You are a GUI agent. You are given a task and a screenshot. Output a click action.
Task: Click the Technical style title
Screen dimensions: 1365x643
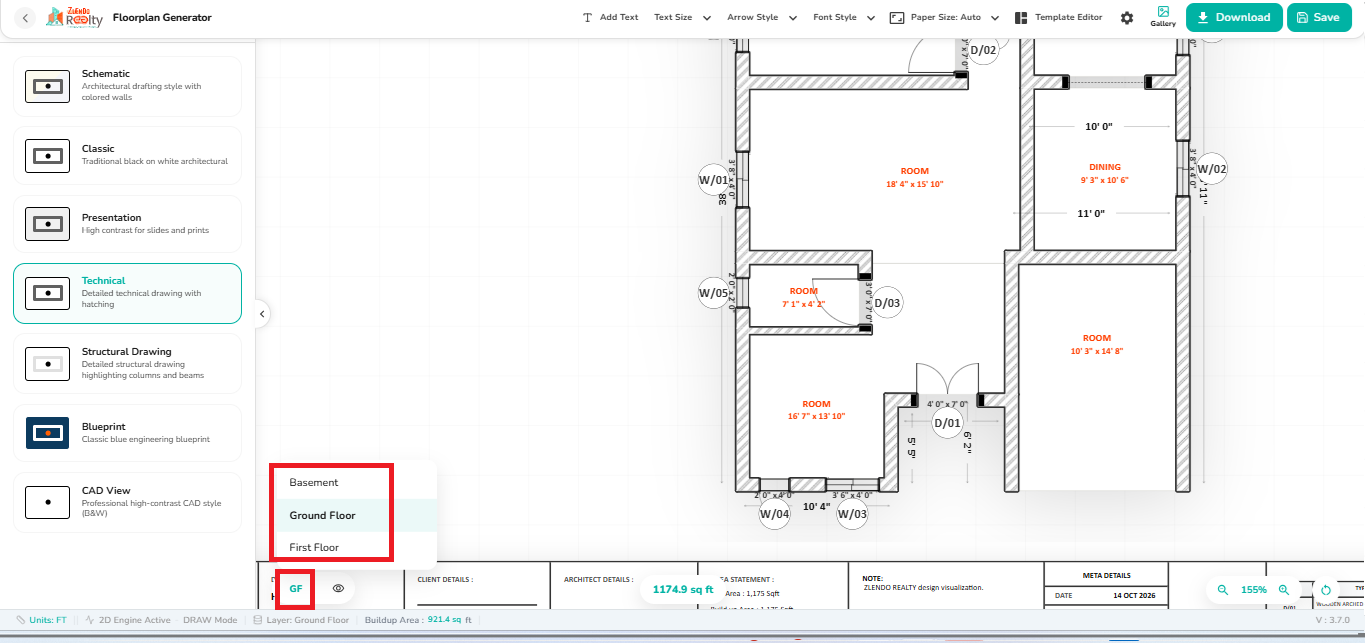[x=104, y=281]
